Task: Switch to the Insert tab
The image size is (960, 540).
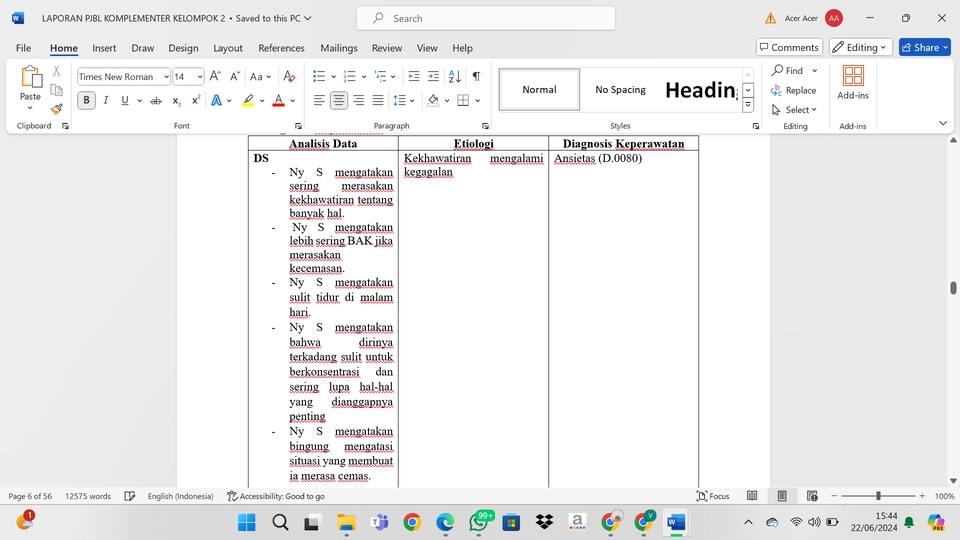Action: (x=104, y=48)
